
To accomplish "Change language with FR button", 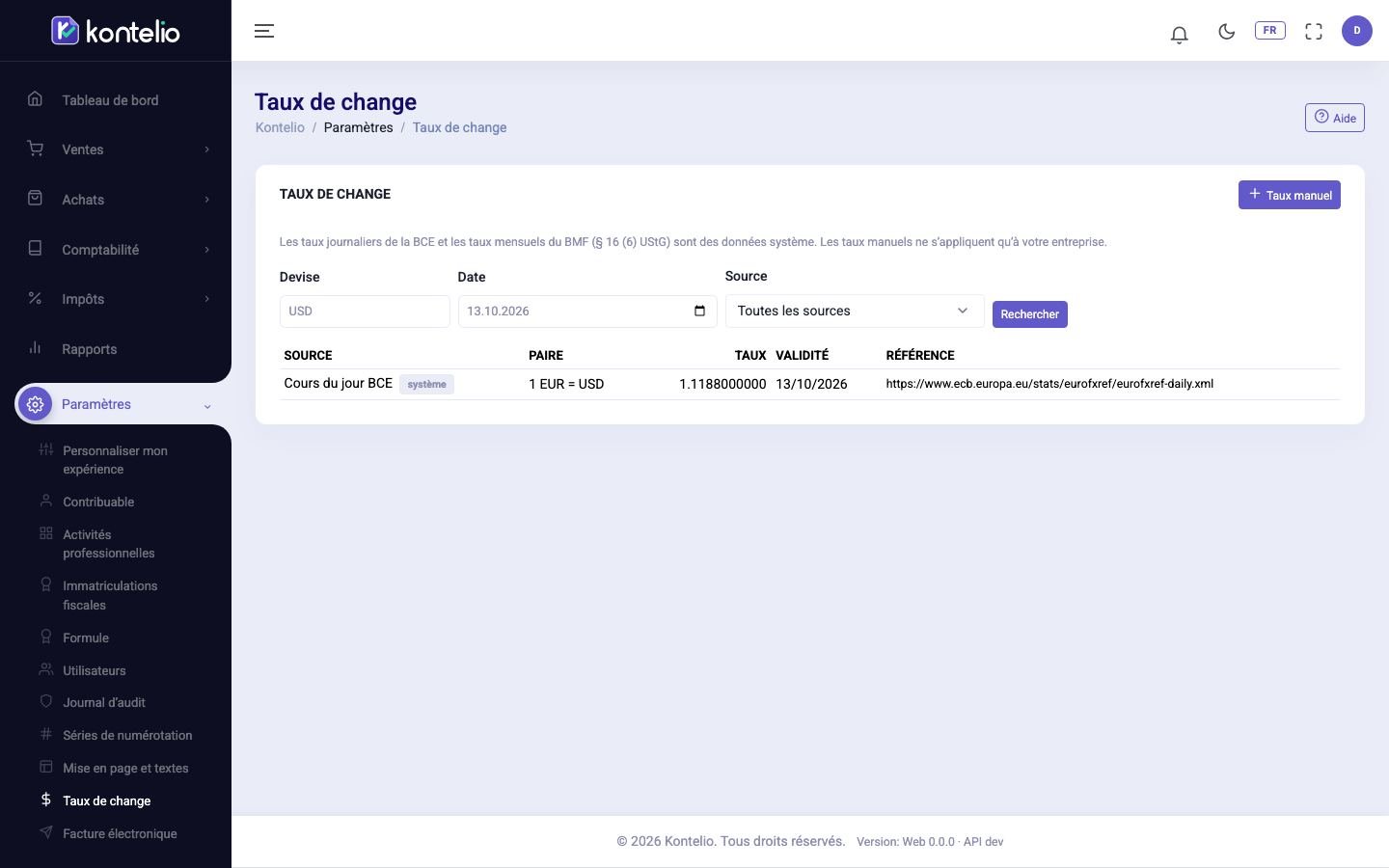I will pyautogui.click(x=1269, y=31).
